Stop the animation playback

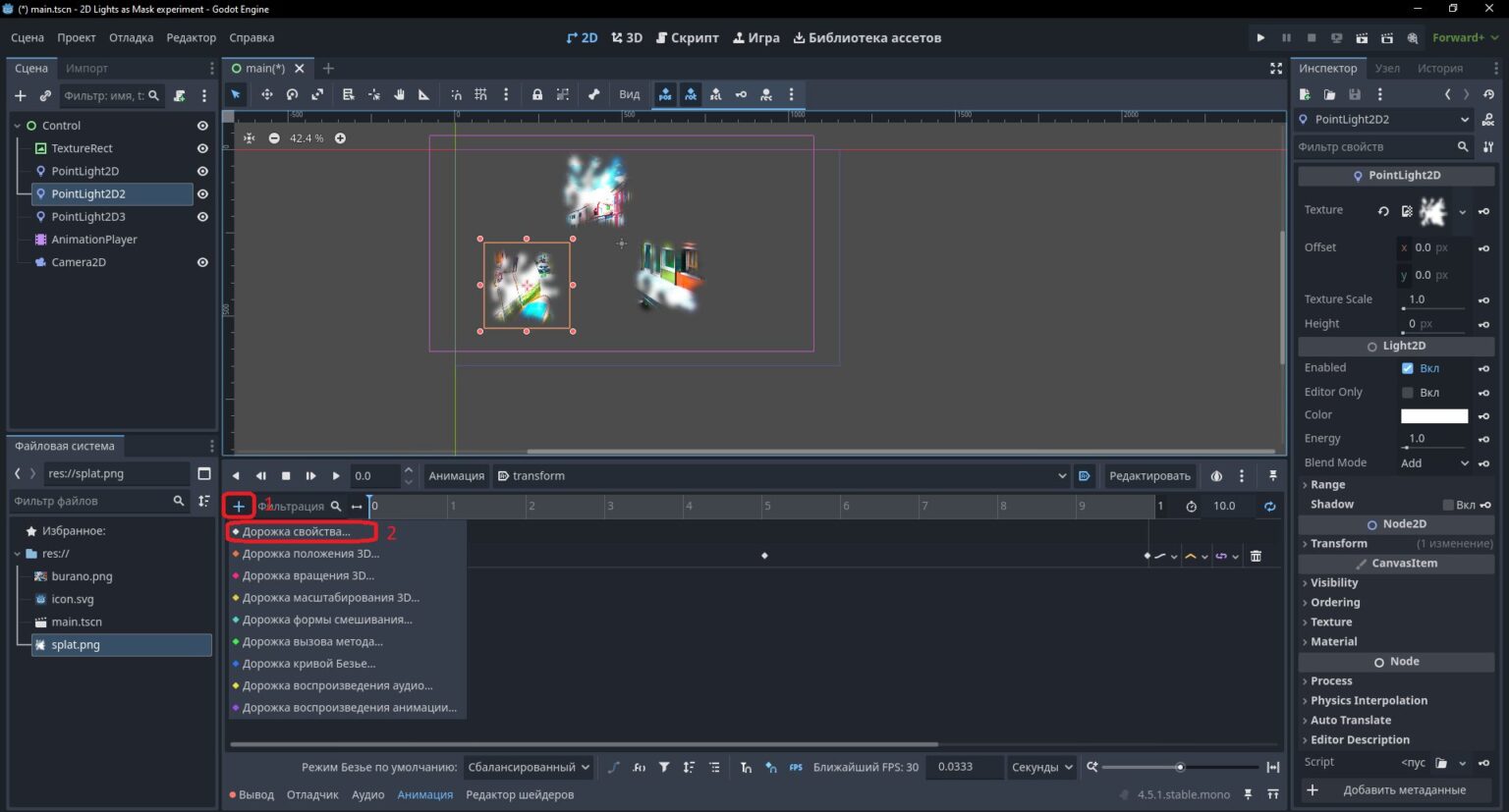(286, 476)
